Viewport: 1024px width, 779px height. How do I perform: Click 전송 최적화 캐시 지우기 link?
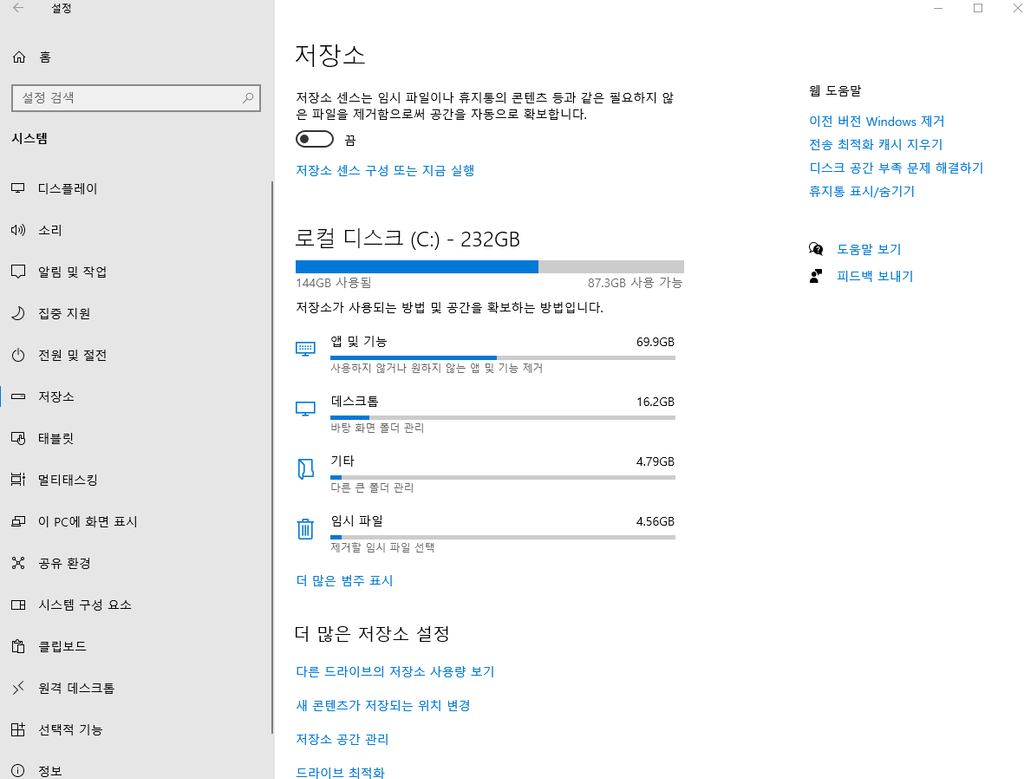click(x=876, y=144)
